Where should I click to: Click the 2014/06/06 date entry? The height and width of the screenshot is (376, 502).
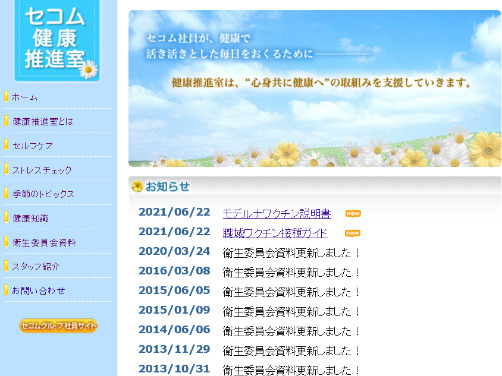pyautogui.click(x=174, y=329)
